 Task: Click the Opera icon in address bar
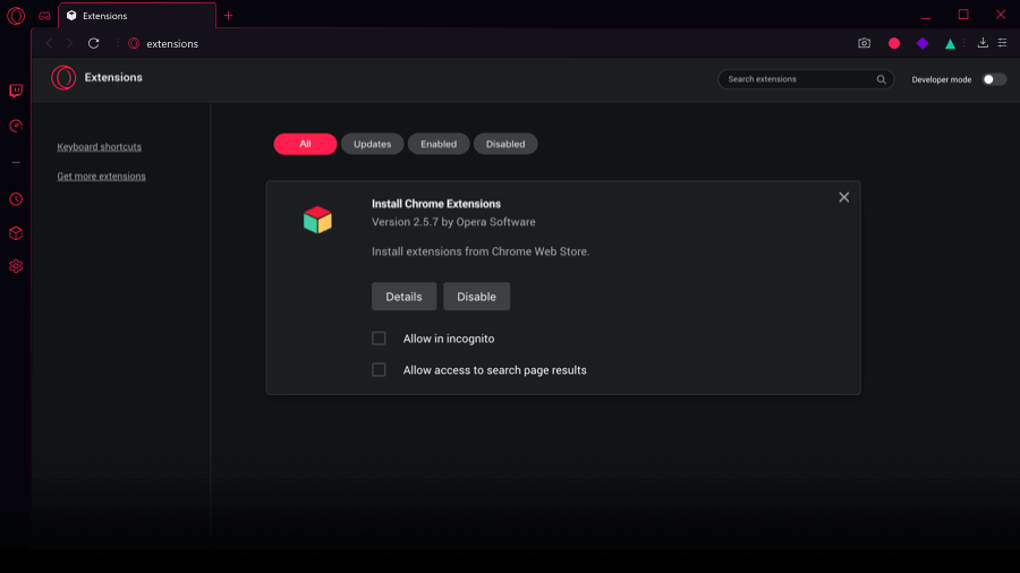[134, 44]
